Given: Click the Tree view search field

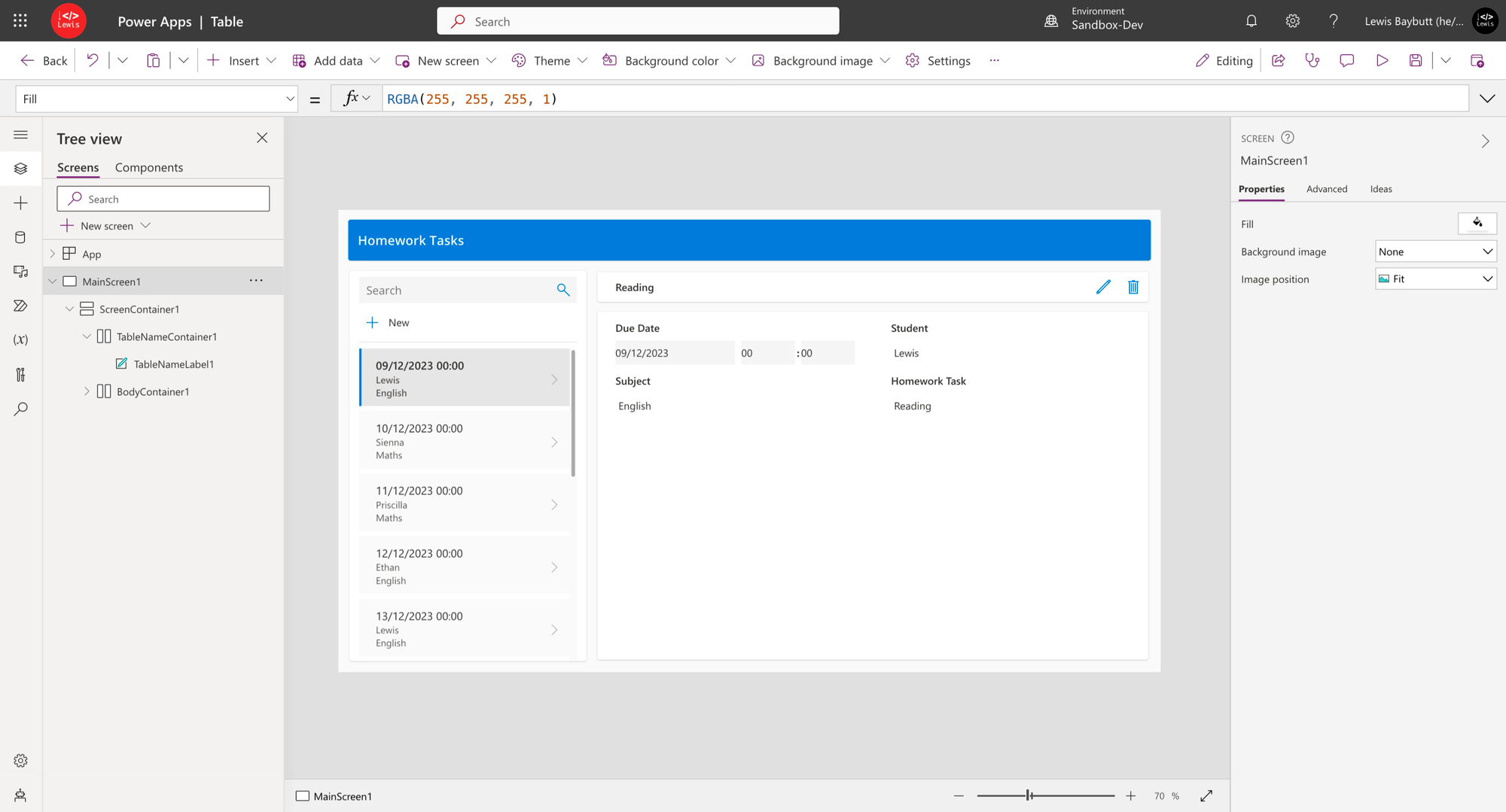Looking at the screenshot, I should (163, 199).
